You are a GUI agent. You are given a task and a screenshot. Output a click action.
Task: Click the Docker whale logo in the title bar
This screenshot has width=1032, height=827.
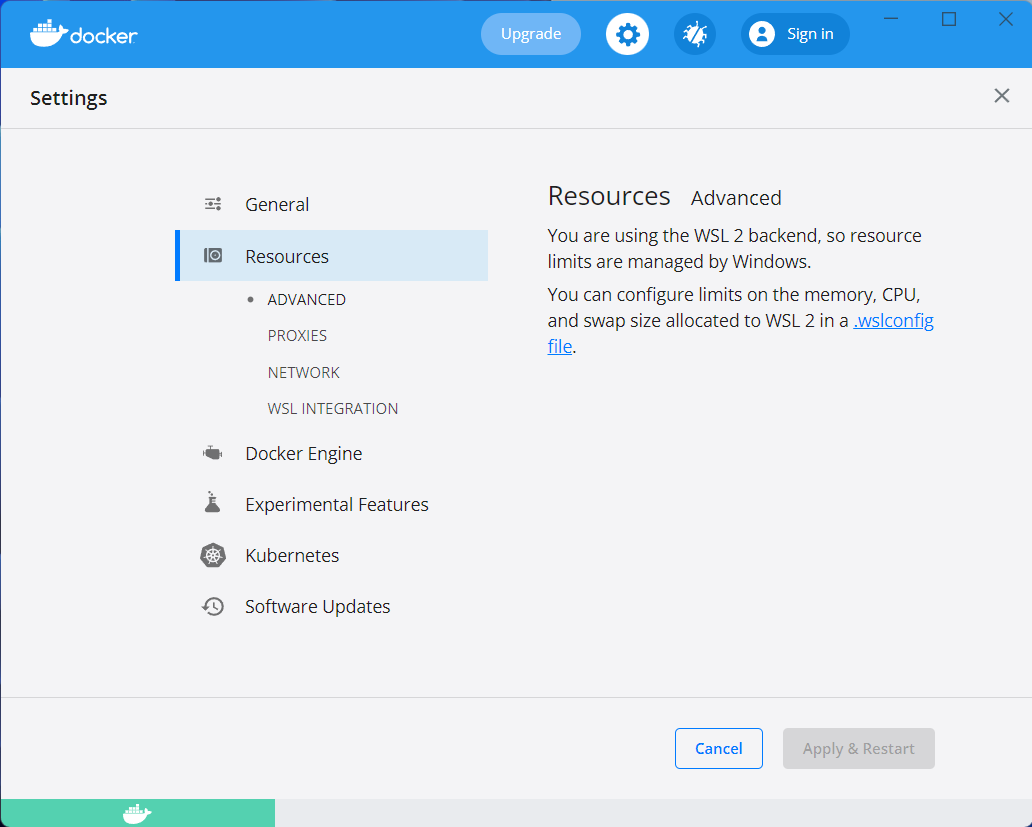(48, 33)
